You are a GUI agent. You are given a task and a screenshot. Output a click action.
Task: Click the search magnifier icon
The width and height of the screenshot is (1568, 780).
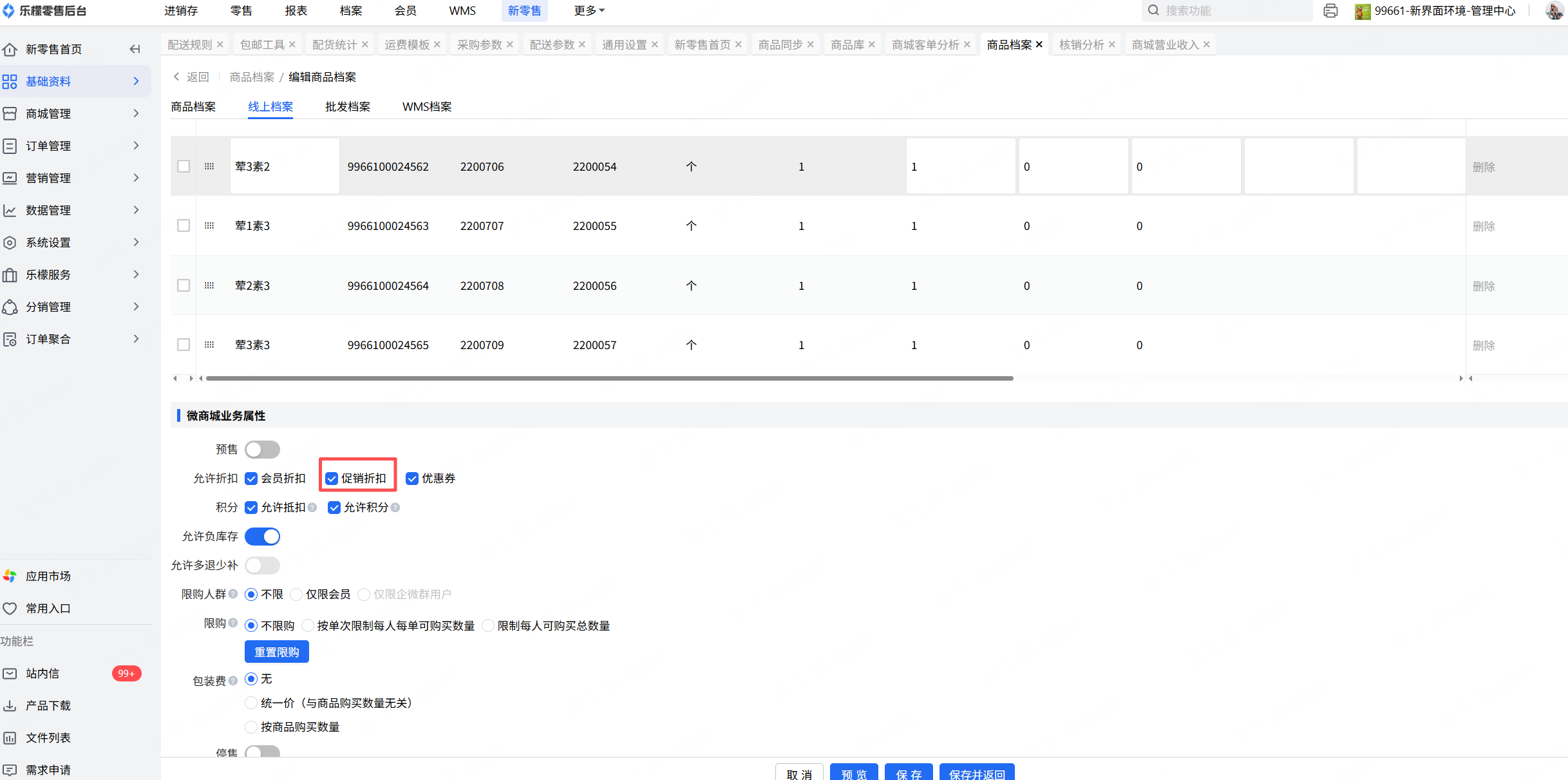pyautogui.click(x=1153, y=10)
